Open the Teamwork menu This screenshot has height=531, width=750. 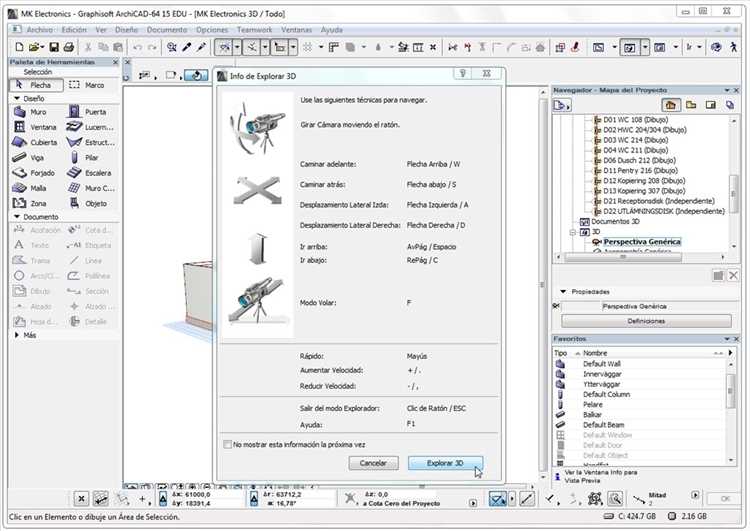[x=254, y=30]
